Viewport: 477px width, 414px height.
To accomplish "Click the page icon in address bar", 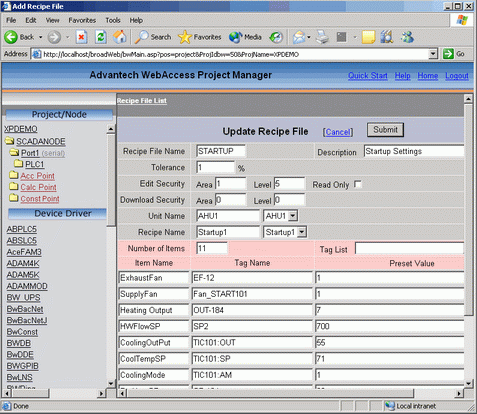I will tap(36, 54).
